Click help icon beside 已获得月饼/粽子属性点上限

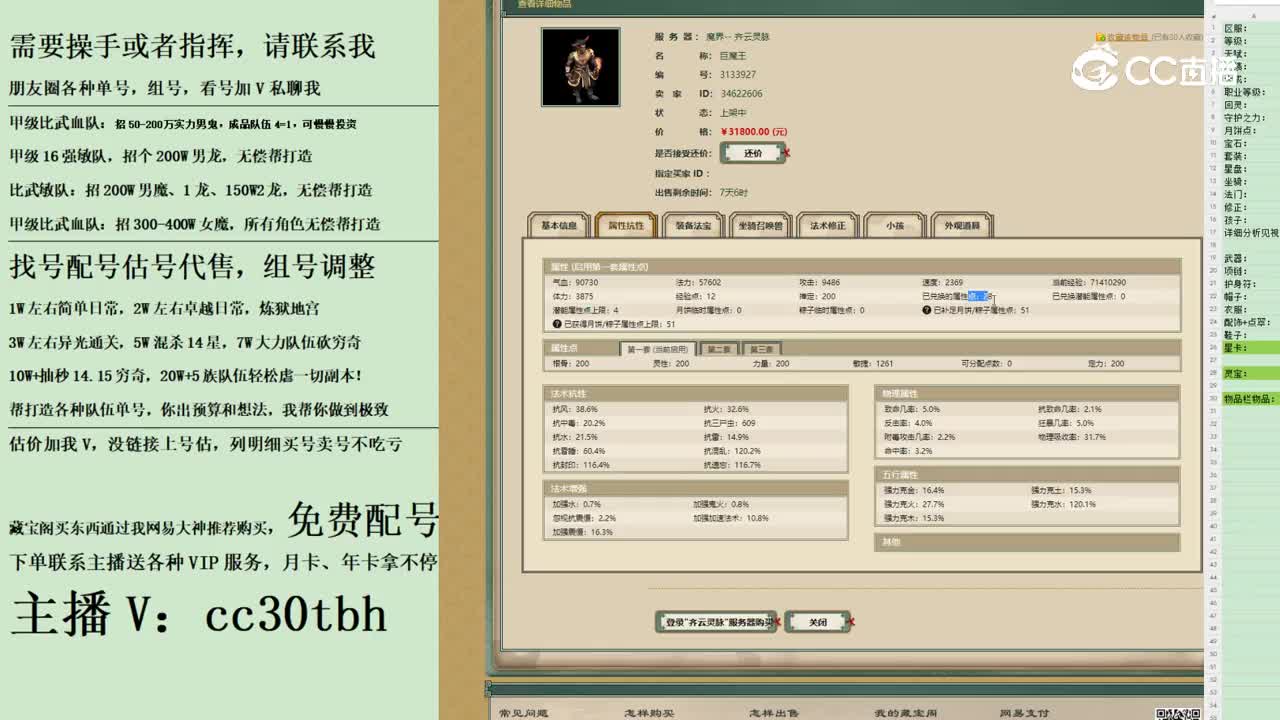coord(556,324)
